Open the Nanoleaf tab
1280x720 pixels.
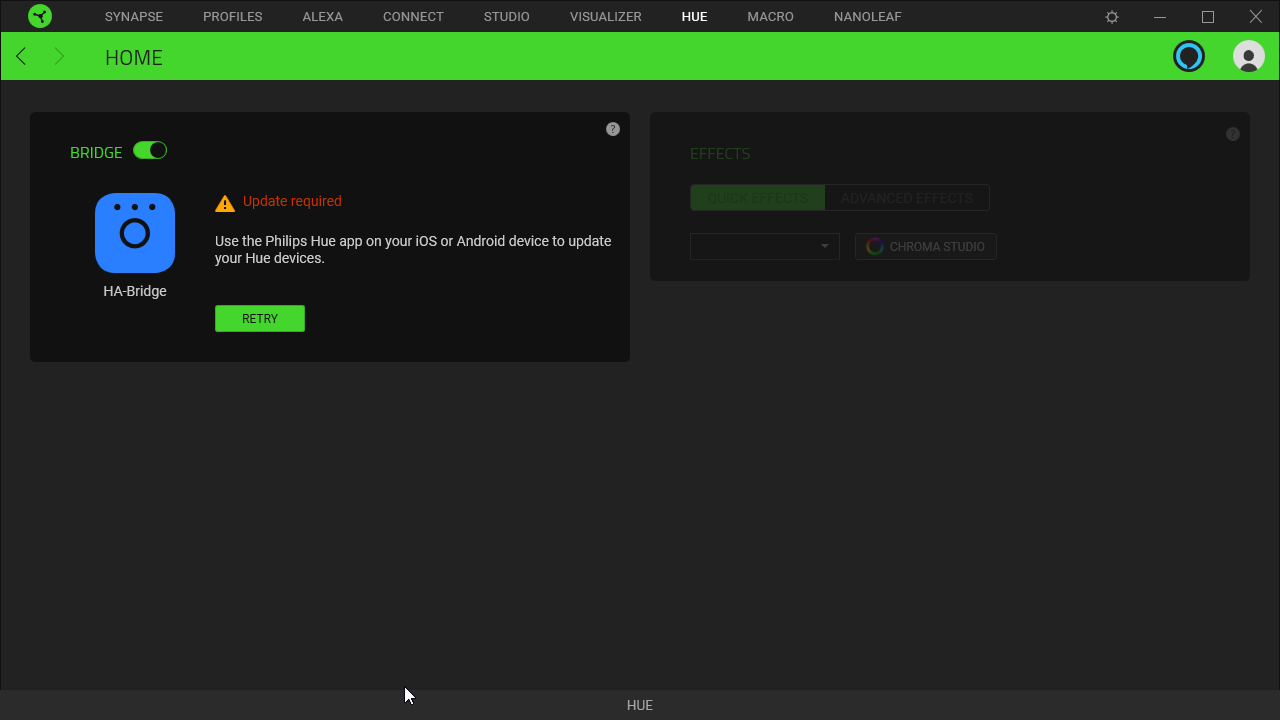[867, 17]
